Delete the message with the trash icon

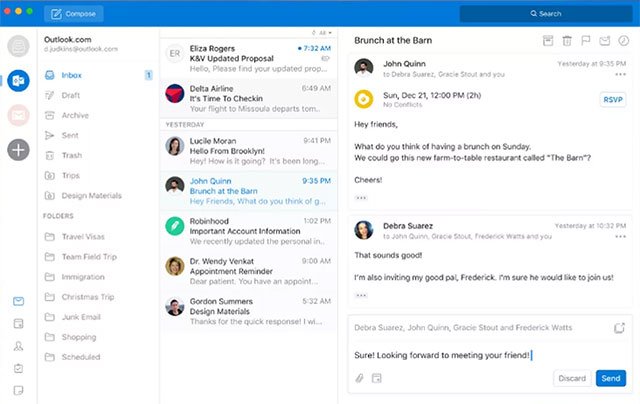[567, 40]
